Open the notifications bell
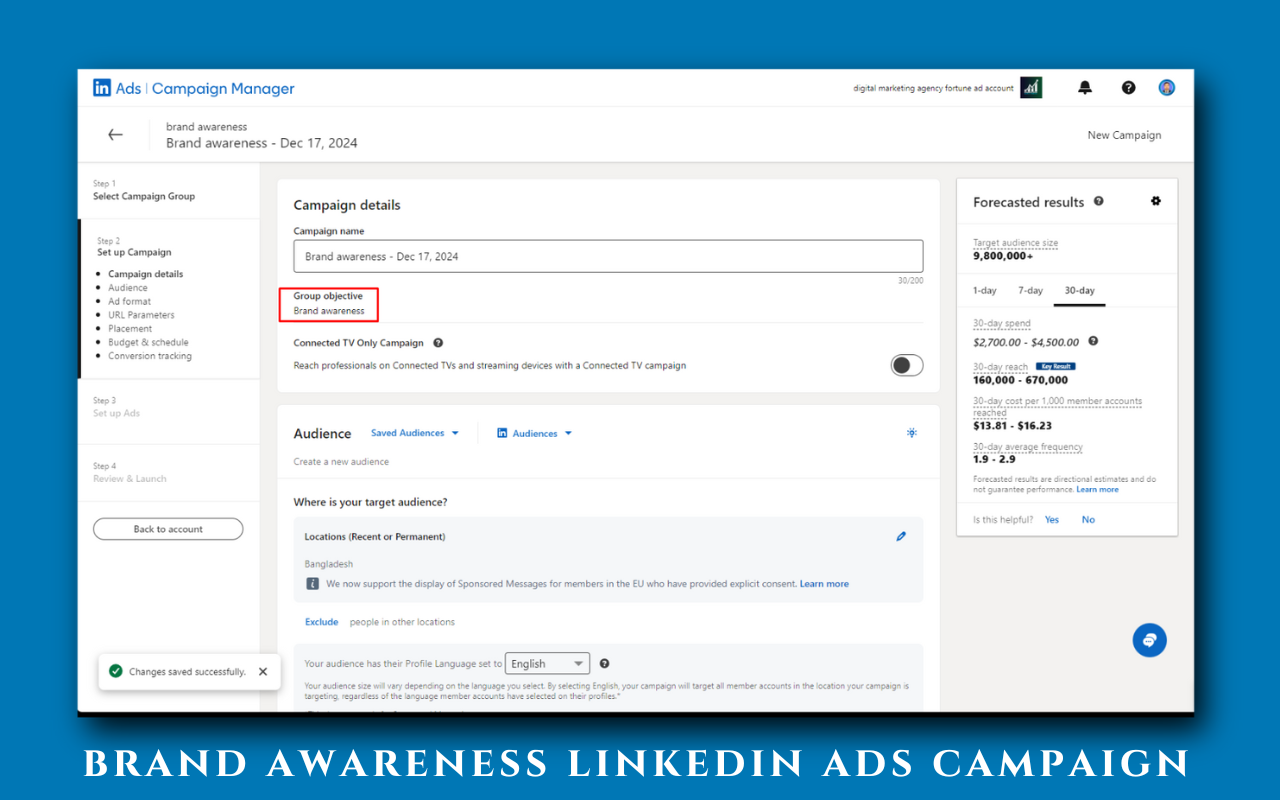The image size is (1280, 800). tap(1085, 88)
